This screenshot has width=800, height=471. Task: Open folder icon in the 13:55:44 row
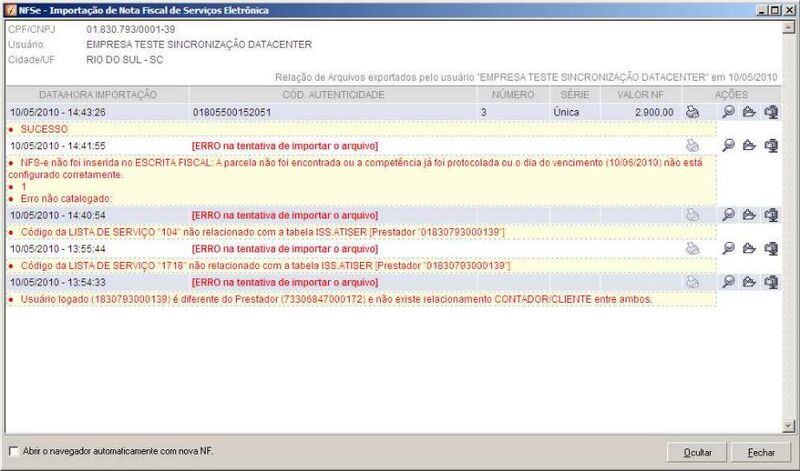click(749, 249)
